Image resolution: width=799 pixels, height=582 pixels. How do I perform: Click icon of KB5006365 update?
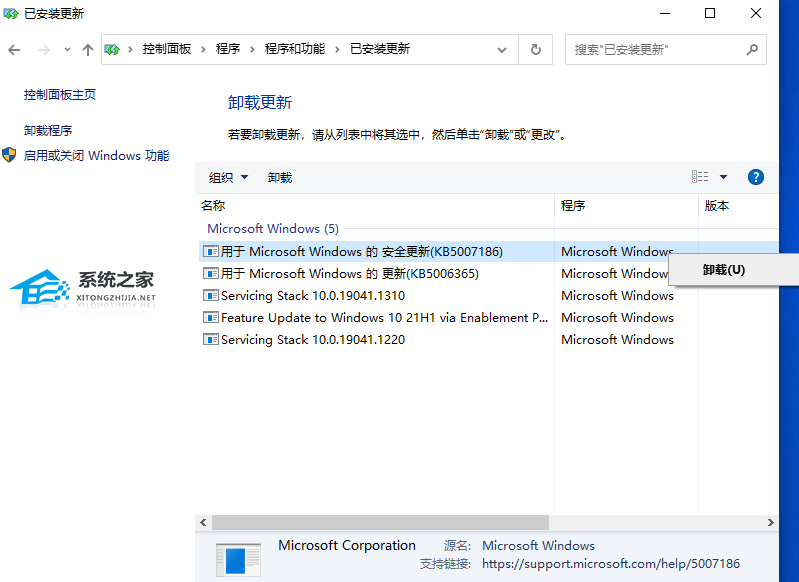click(x=210, y=273)
